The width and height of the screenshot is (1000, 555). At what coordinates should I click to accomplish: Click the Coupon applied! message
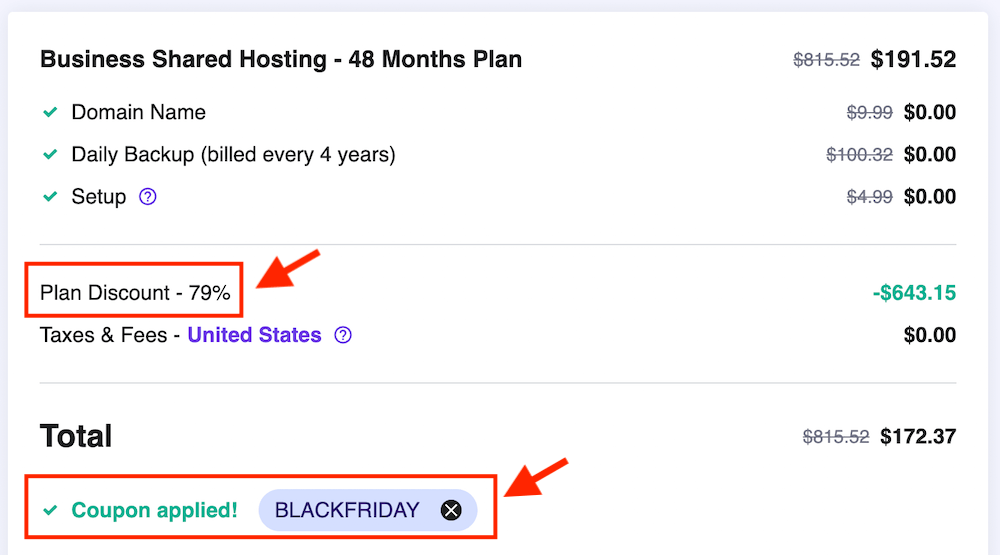[x=154, y=511]
